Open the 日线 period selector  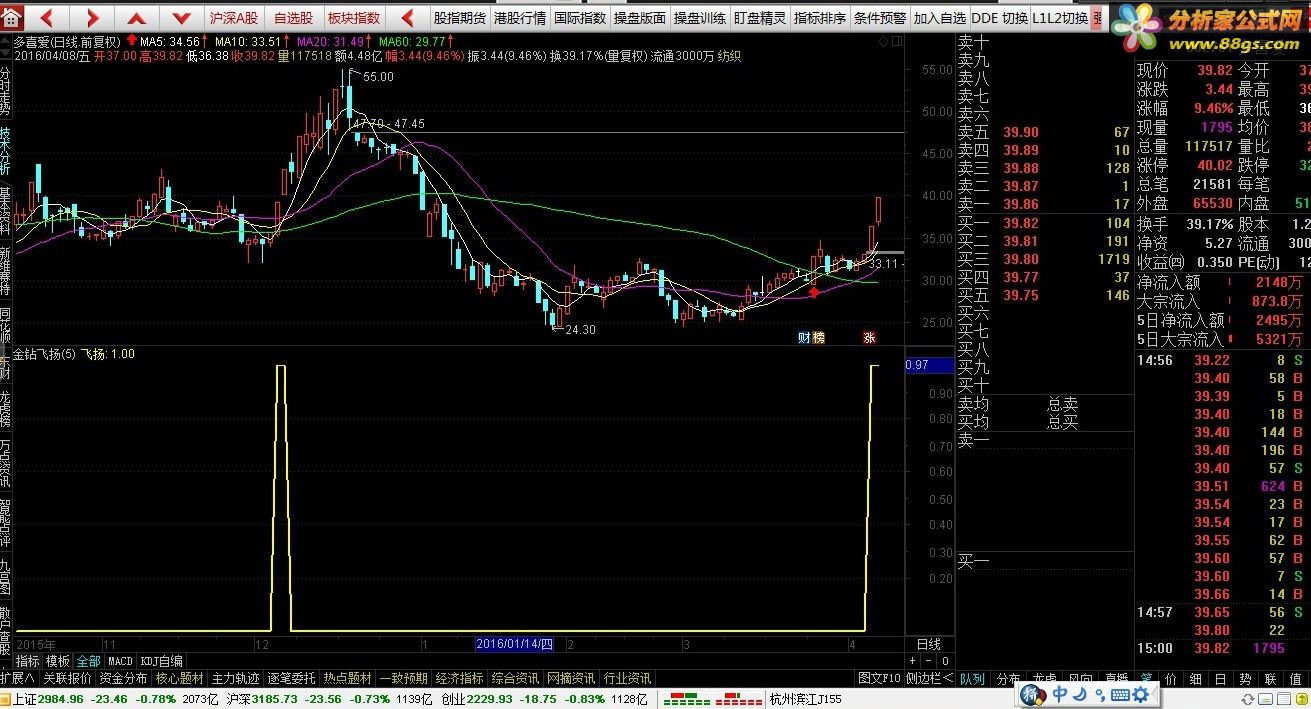pyautogui.click(x=929, y=644)
